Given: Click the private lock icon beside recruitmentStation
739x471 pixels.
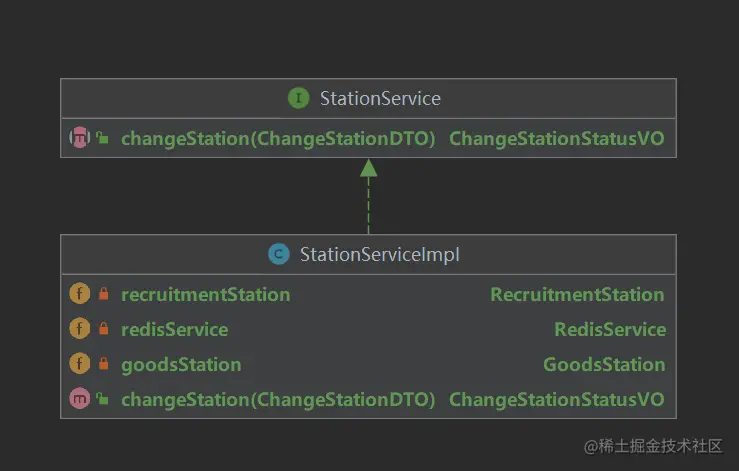Looking at the screenshot, I should tap(103, 295).
